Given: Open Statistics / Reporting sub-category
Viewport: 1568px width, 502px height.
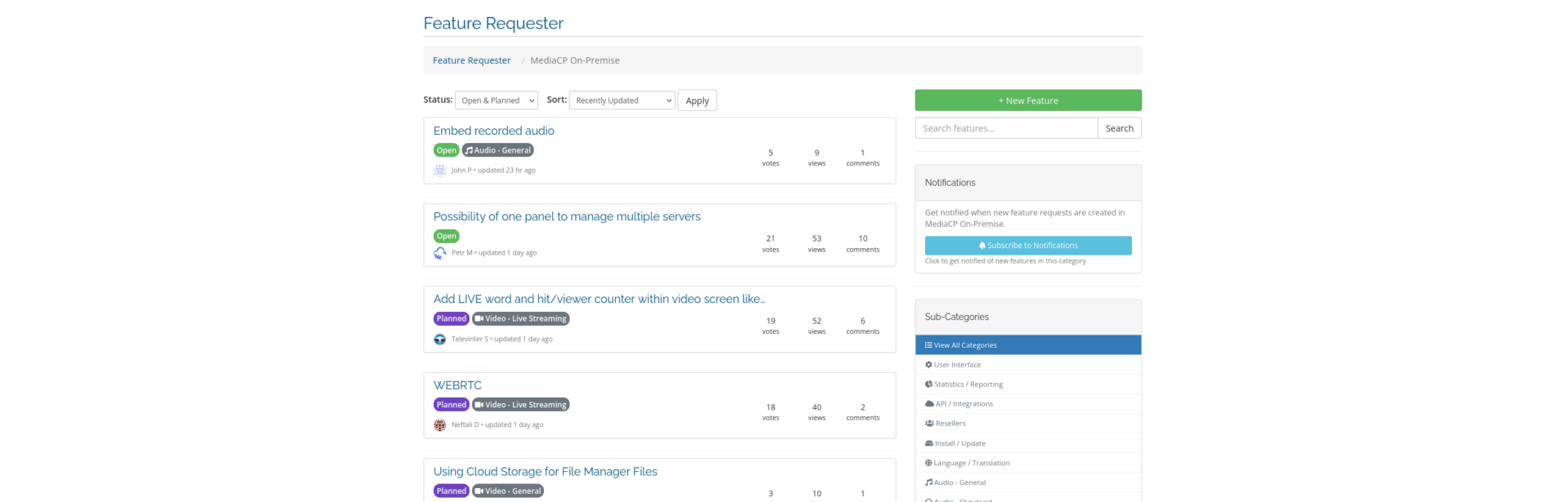Looking at the screenshot, I should [968, 384].
